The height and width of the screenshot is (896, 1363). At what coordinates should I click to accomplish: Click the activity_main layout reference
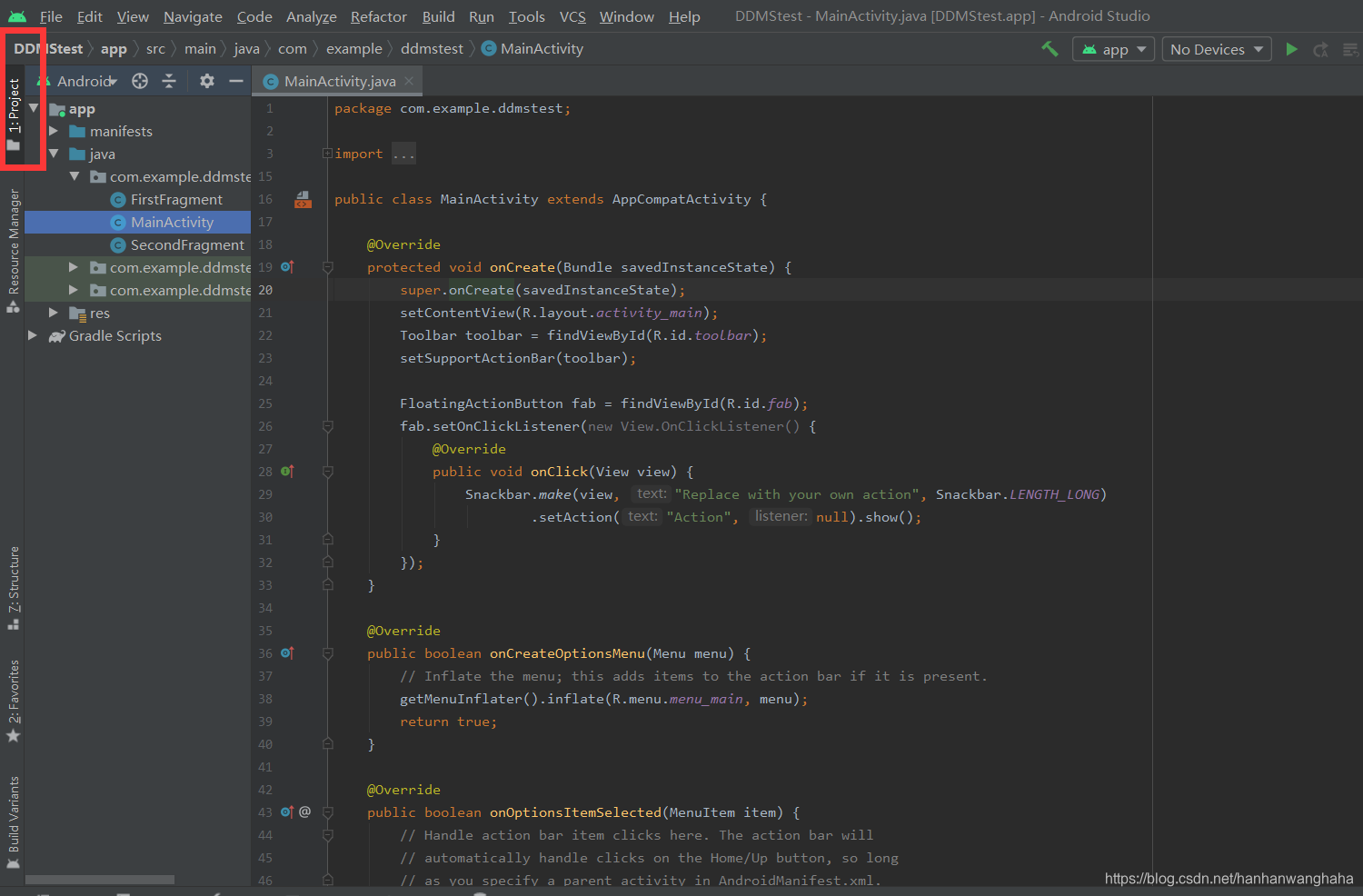point(649,313)
